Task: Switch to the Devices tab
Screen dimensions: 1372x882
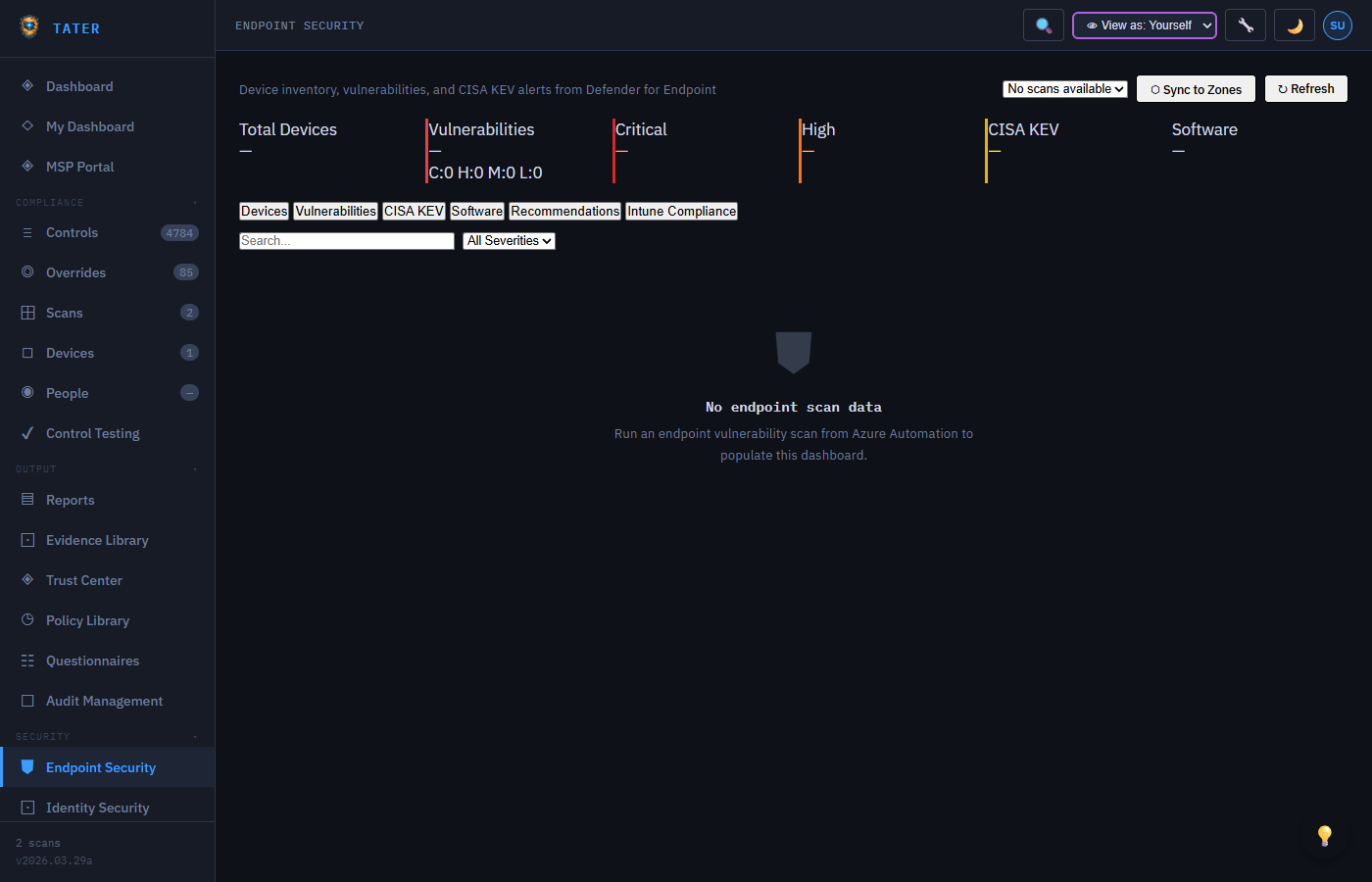Action: pyautogui.click(x=265, y=211)
